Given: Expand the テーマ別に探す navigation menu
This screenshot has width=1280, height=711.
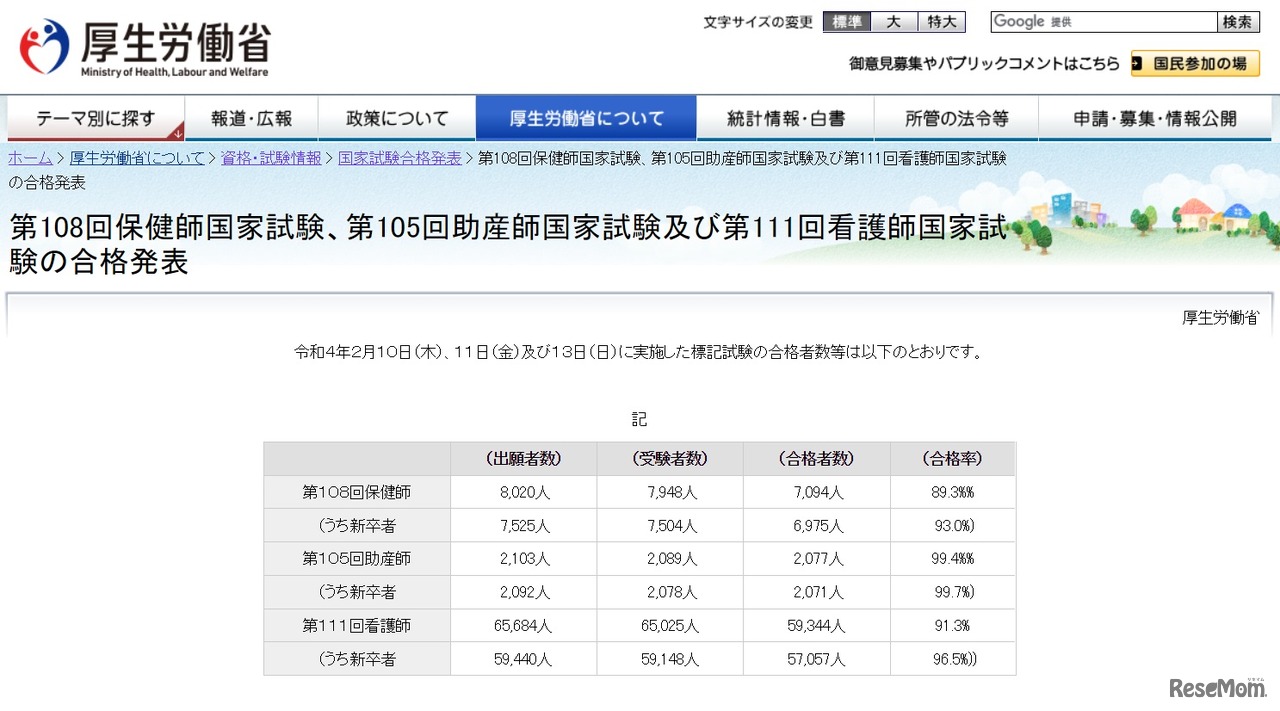Looking at the screenshot, I should pyautogui.click(x=96, y=117).
